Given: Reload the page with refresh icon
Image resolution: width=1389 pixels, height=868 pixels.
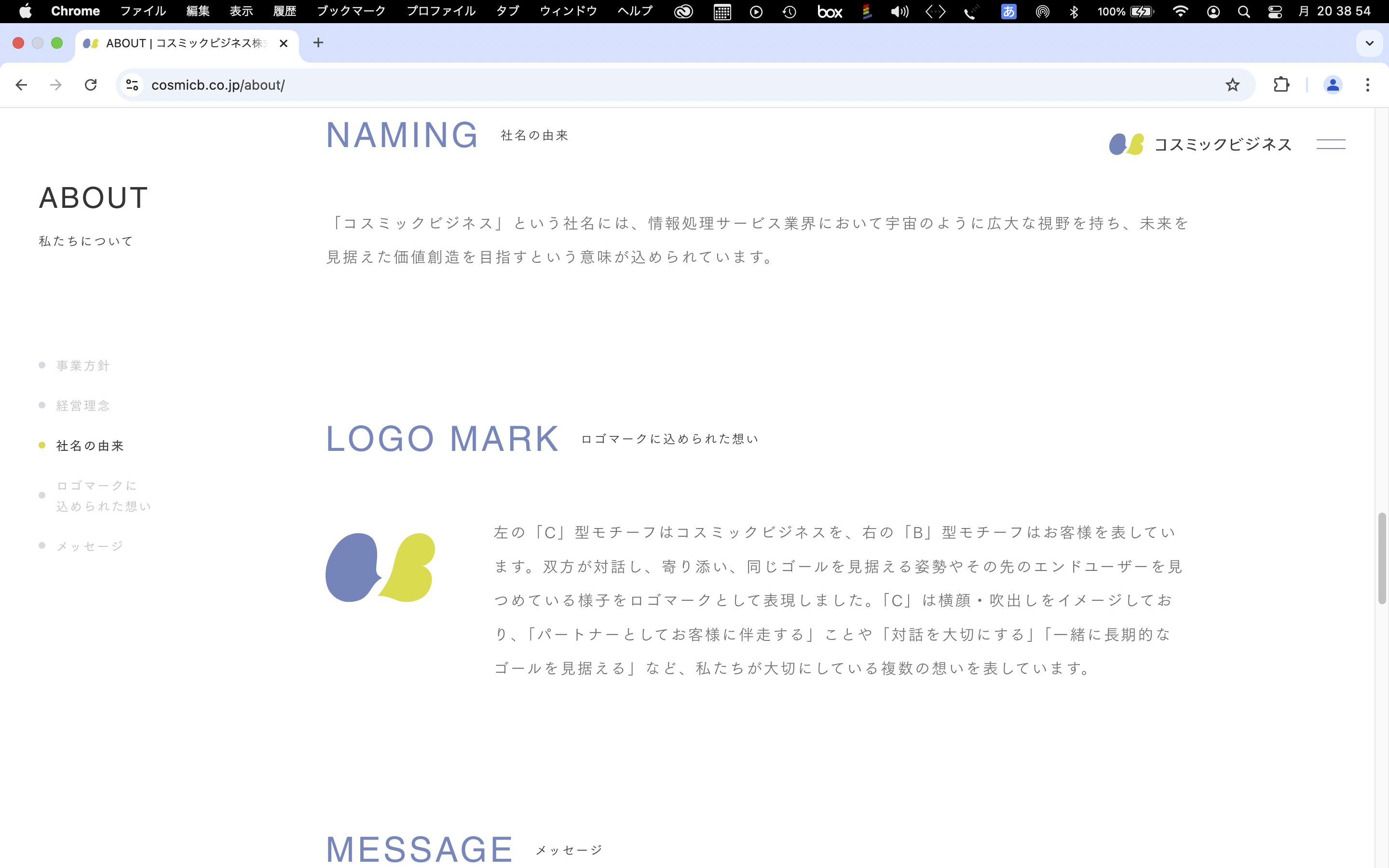Looking at the screenshot, I should (91, 85).
